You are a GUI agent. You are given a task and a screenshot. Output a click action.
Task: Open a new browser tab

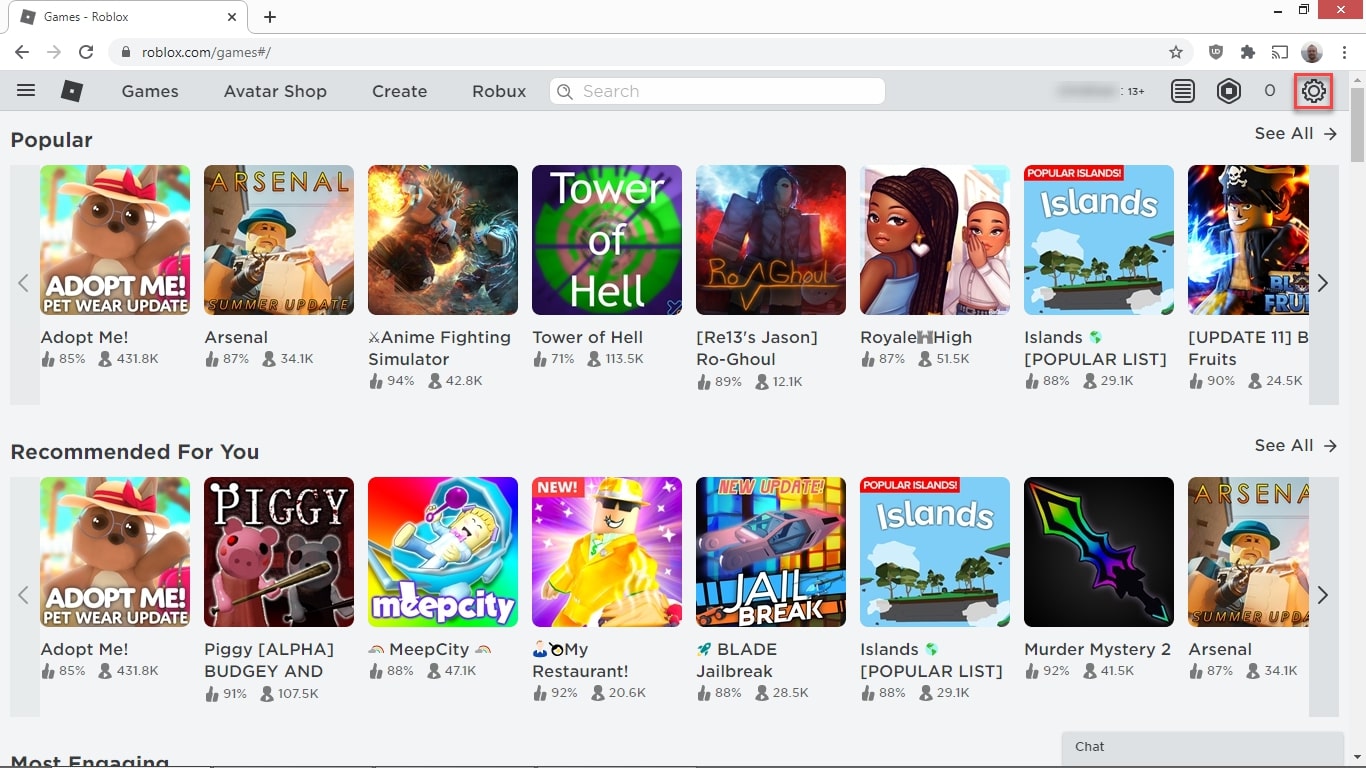tap(270, 17)
